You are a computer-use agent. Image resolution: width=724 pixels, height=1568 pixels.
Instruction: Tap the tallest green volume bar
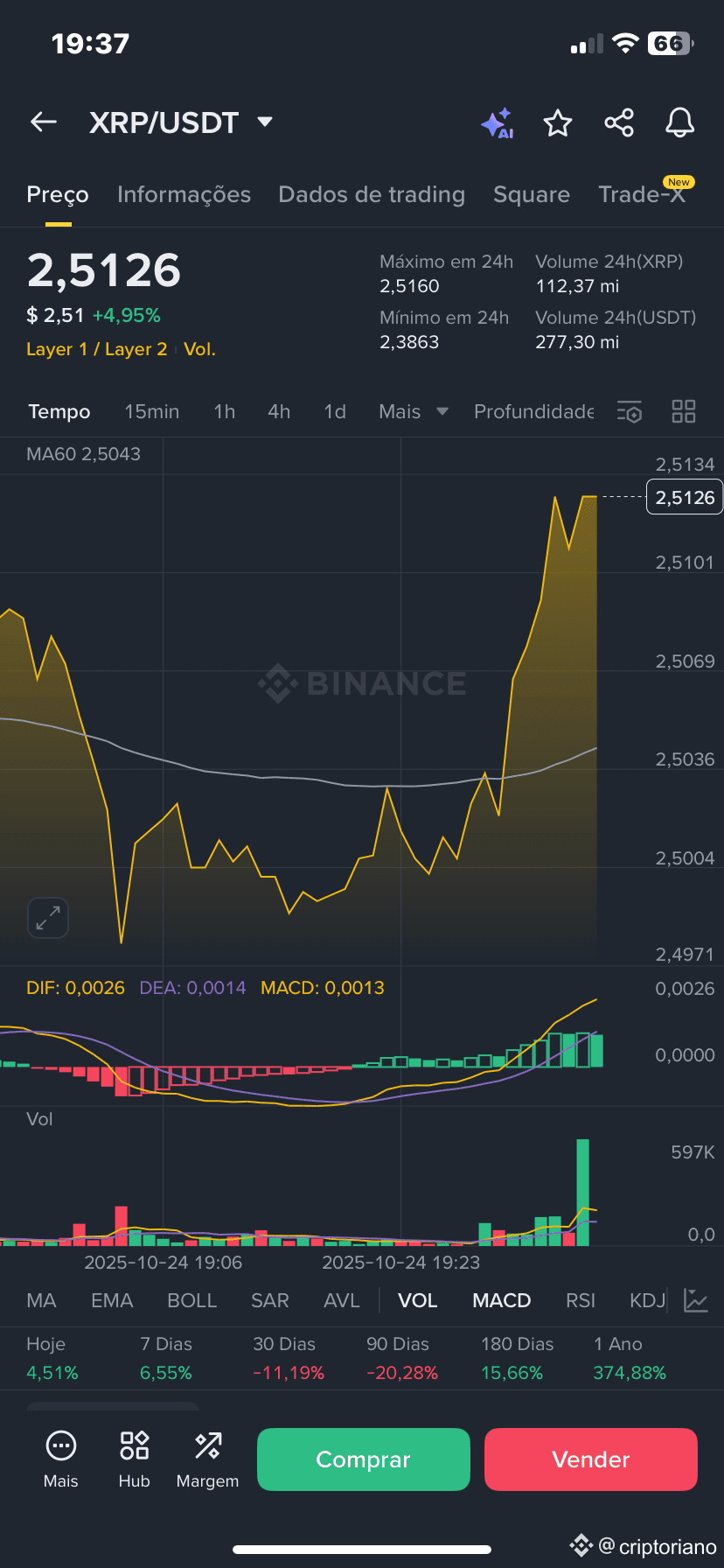click(583, 1192)
